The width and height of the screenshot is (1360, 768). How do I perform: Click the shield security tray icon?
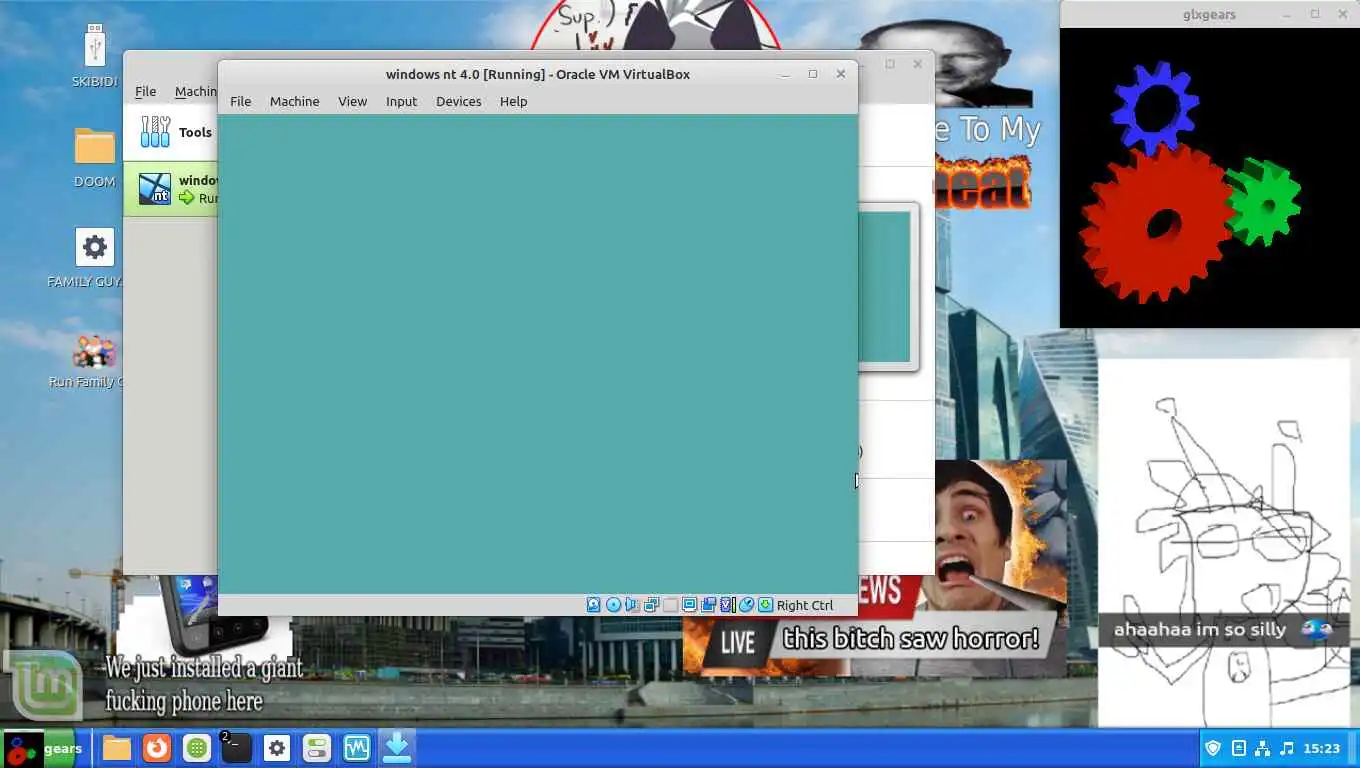pyautogui.click(x=1214, y=748)
